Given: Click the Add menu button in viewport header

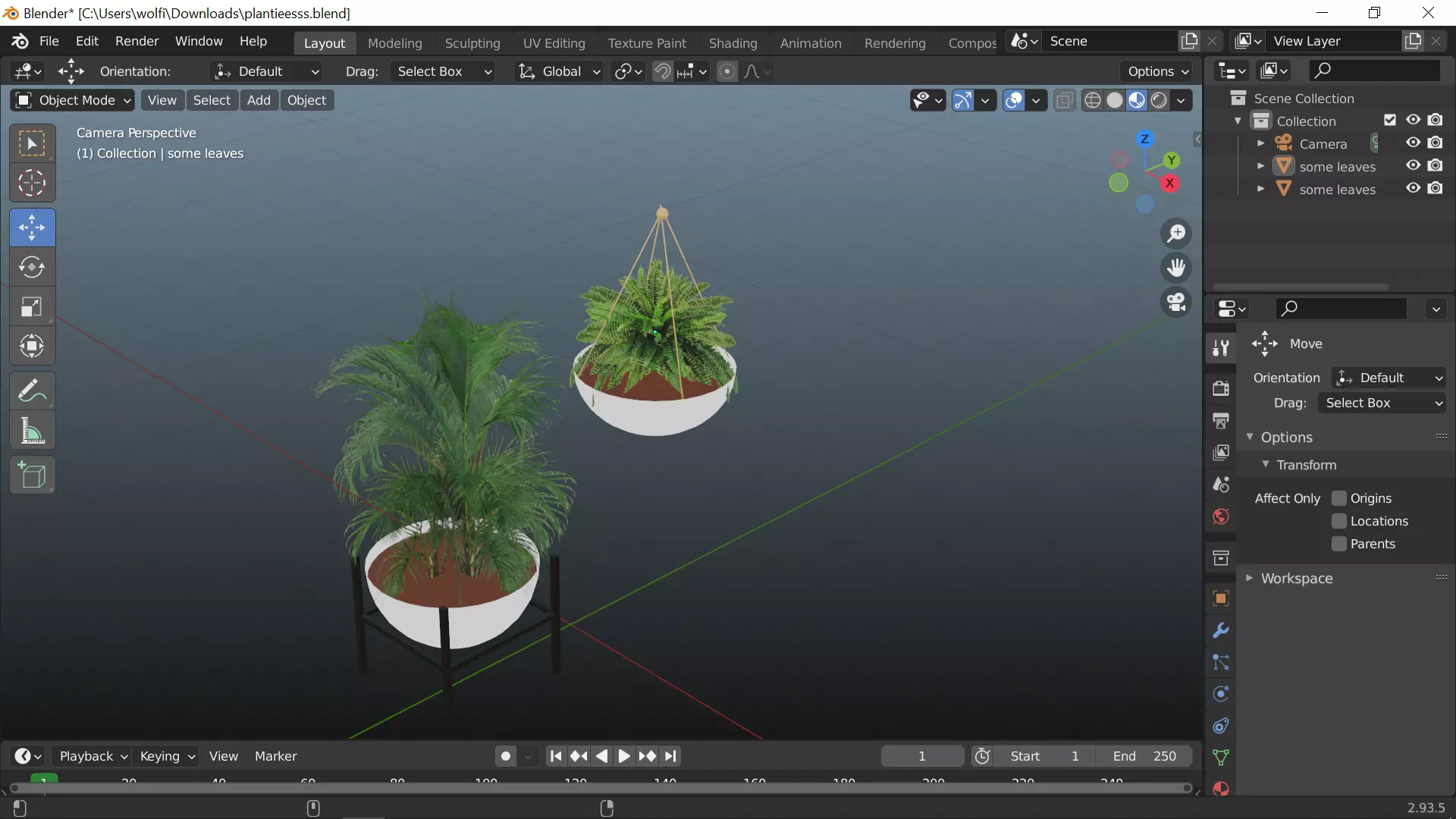Looking at the screenshot, I should [259, 100].
